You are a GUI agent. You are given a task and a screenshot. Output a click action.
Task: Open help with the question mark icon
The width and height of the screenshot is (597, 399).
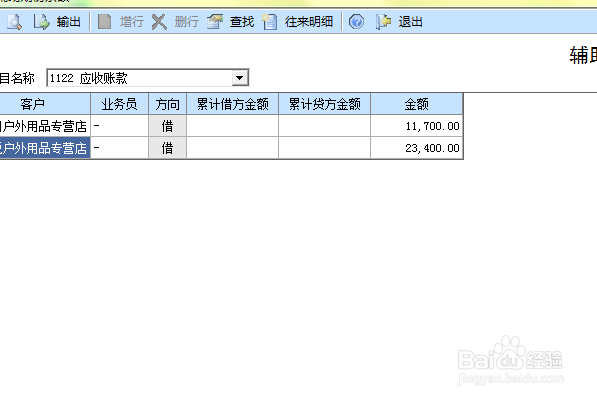pos(356,22)
